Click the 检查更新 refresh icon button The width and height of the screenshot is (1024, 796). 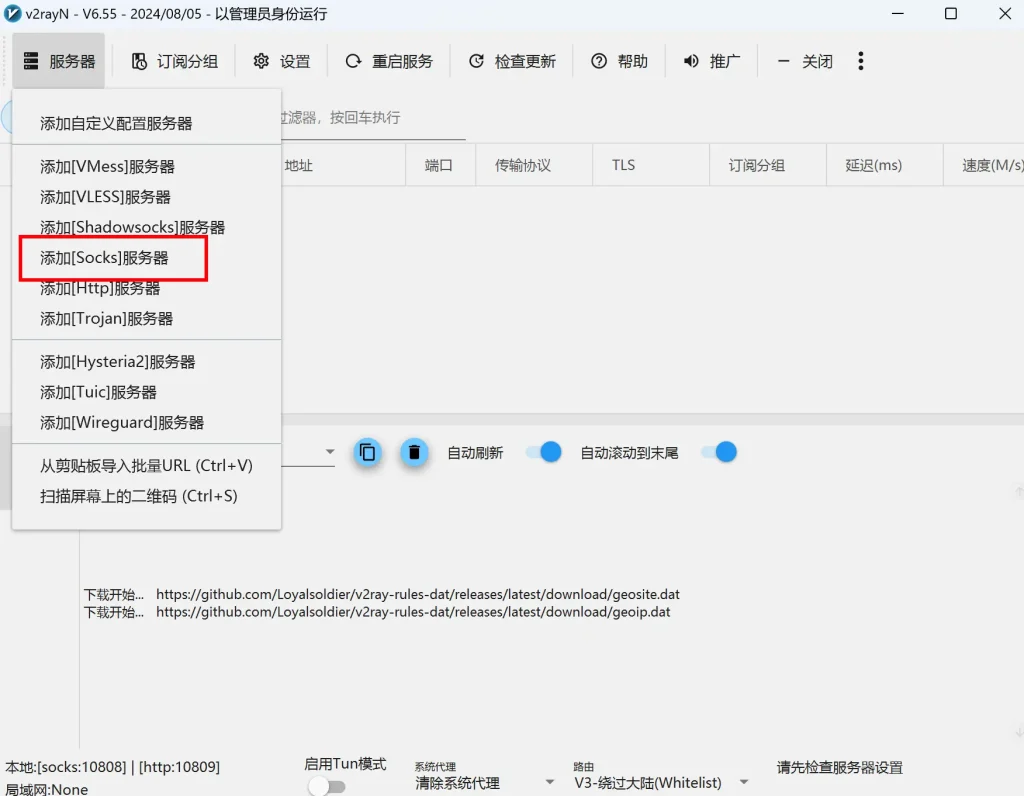[512, 61]
